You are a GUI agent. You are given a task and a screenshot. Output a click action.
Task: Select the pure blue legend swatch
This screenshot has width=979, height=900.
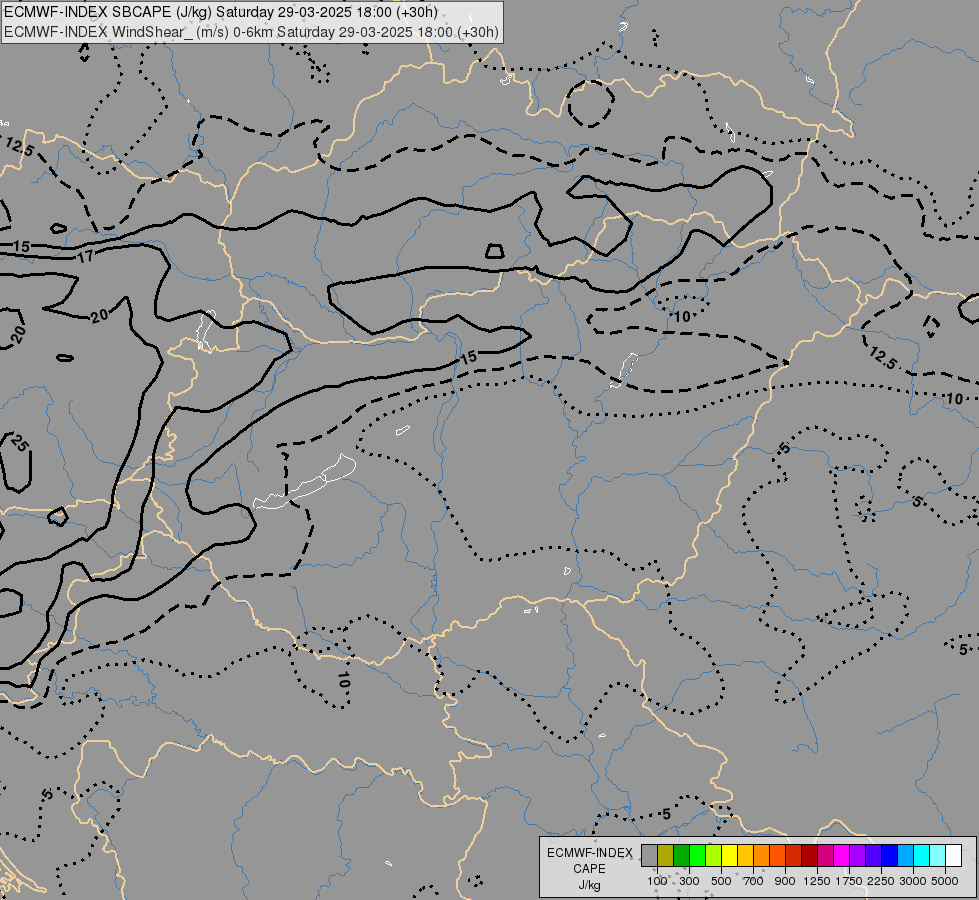[890, 855]
